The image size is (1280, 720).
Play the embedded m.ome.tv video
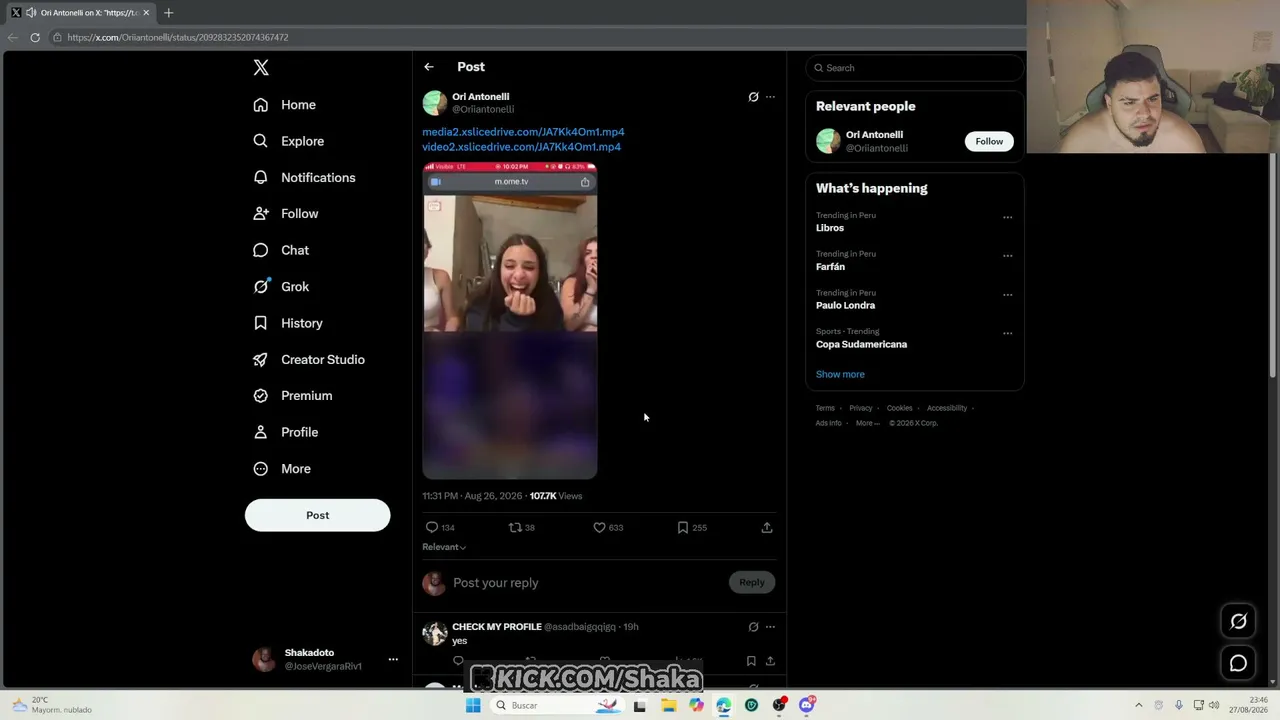510,321
